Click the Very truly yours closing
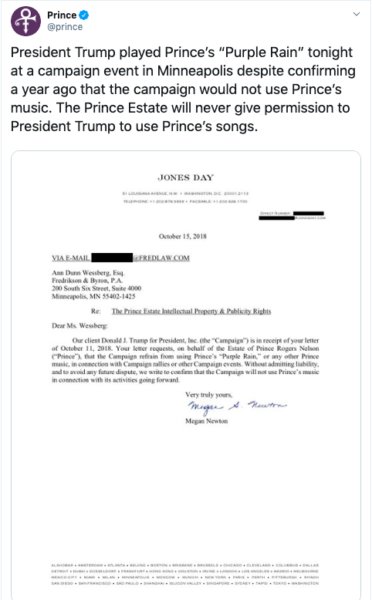The image size is (372, 600). [x=209, y=395]
